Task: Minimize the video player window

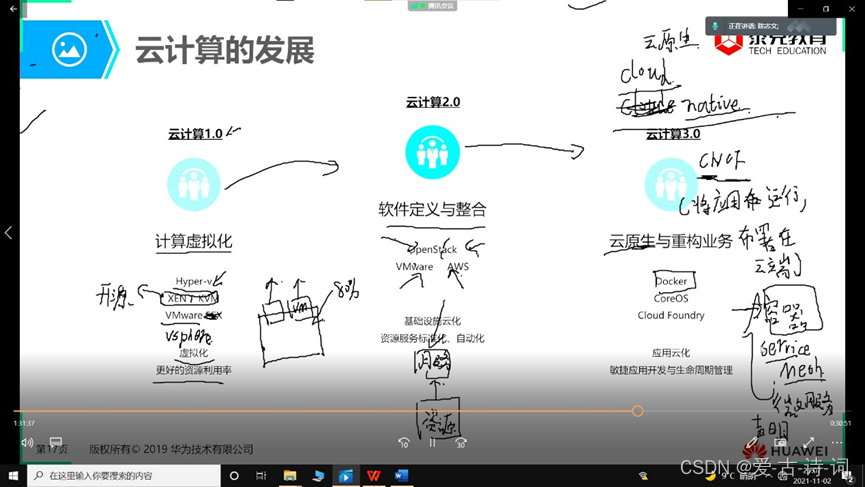Action: point(801,9)
